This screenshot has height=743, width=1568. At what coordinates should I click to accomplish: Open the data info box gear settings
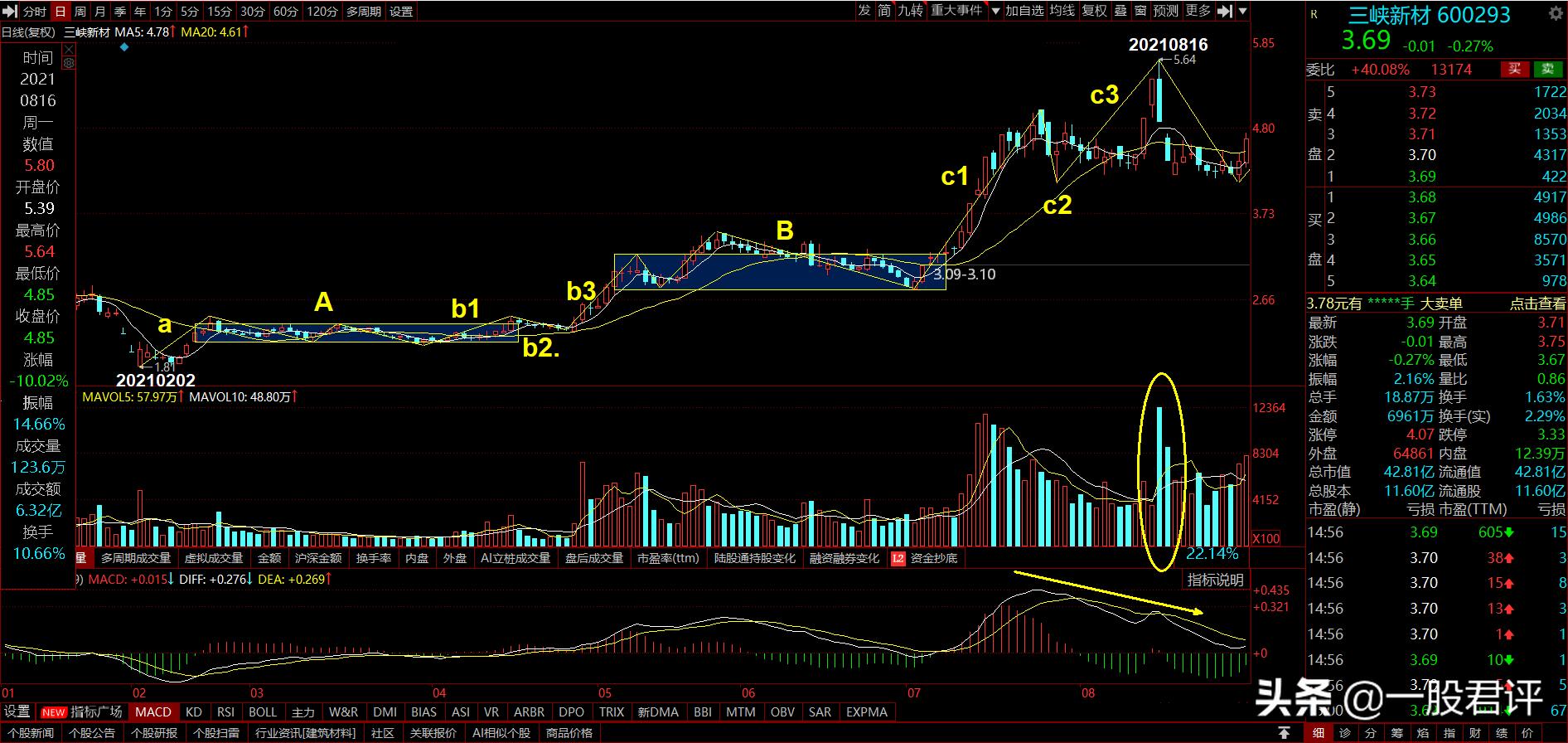[69, 63]
